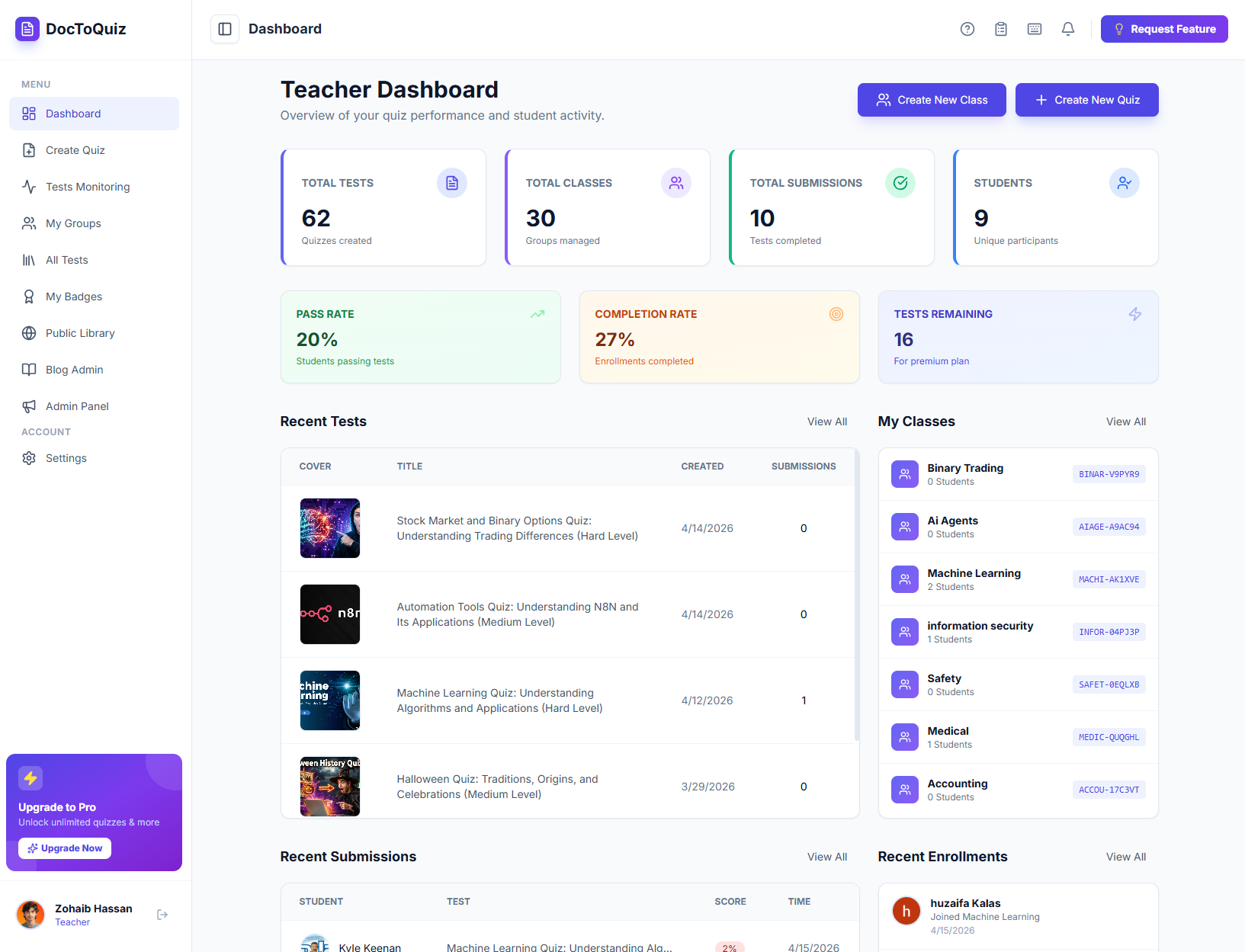Viewport: 1245px width, 952px height.
Task: Click Zohaib Hassan profile avatar
Action: 30,915
